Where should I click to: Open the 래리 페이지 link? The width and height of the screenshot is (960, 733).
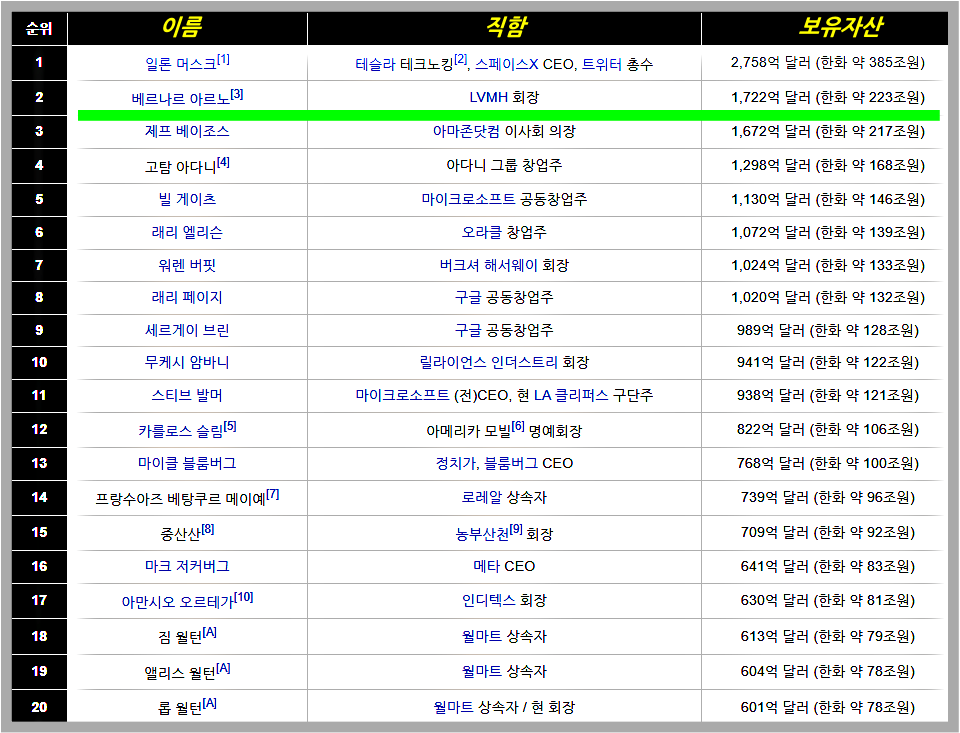tap(187, 297)
